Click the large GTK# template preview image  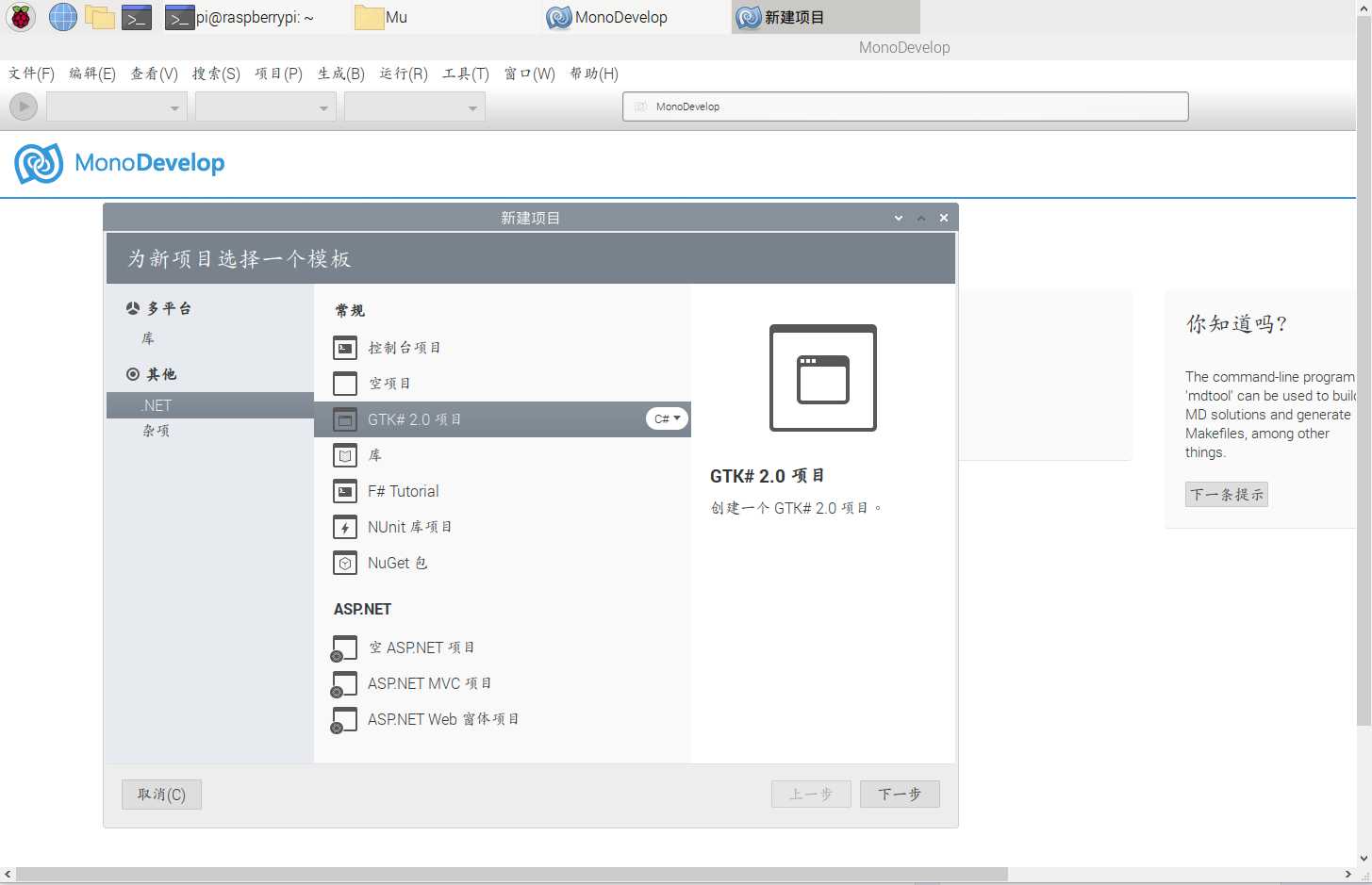tap(823, 378)
